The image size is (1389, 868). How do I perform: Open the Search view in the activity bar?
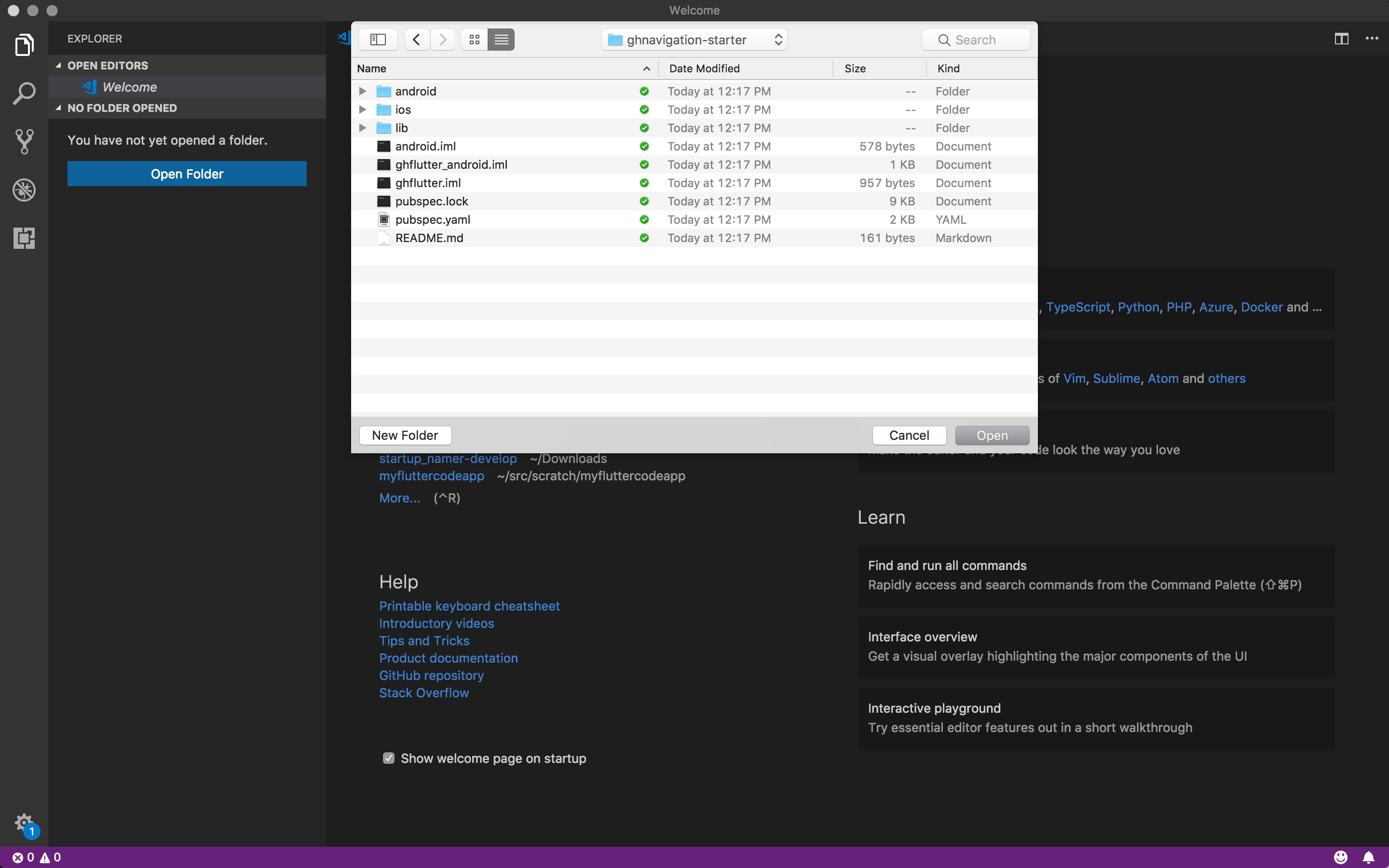click(x=24, y=93)
